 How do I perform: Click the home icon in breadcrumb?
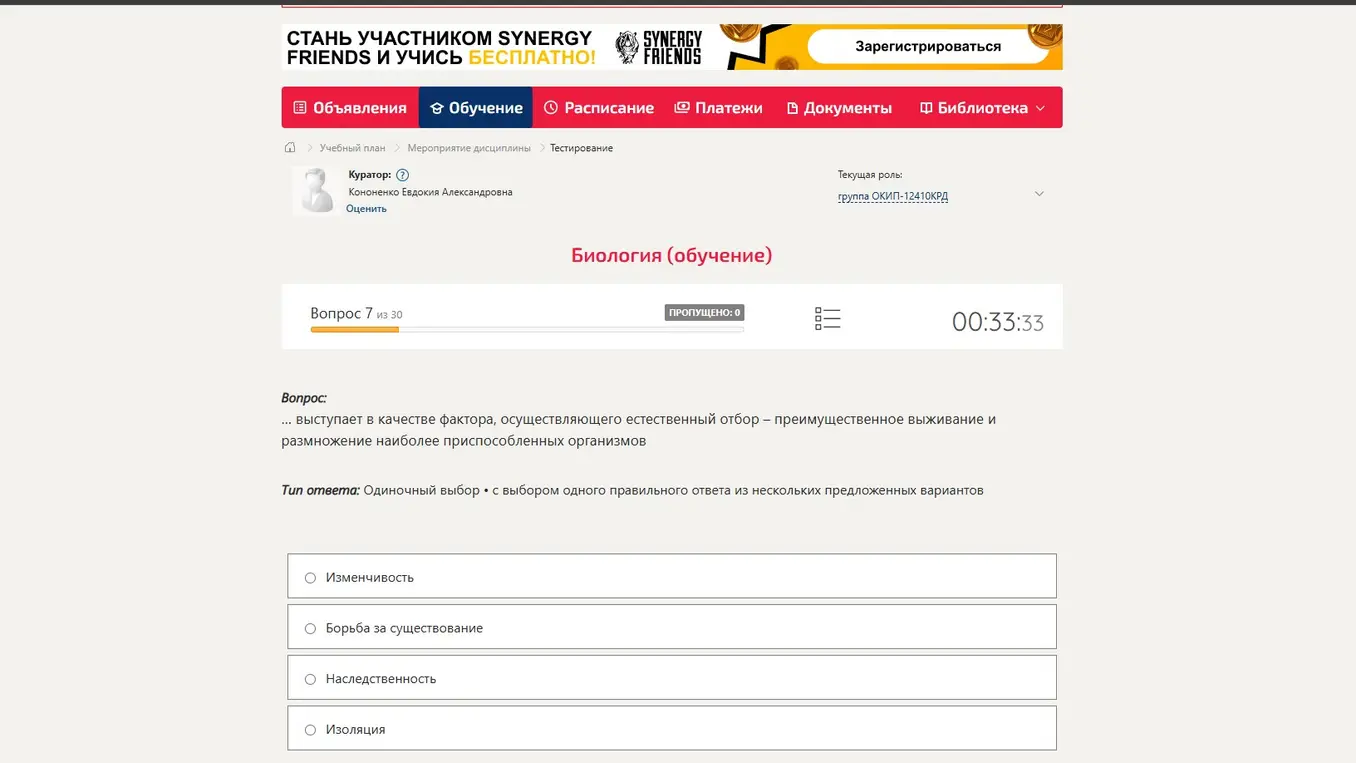pyautogui.click(x=290, y=148)
